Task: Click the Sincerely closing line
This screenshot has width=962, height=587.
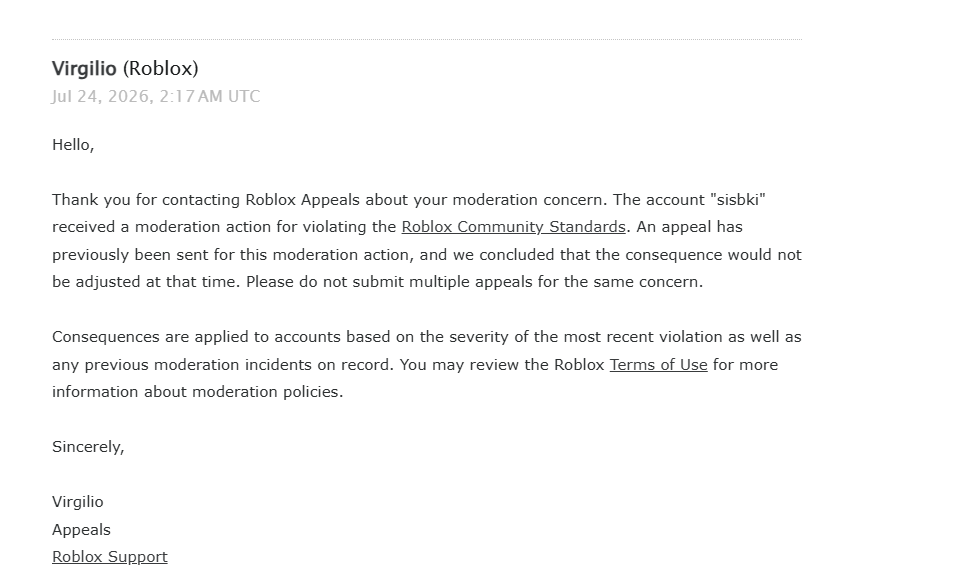Action: click(x=88, y=447)
